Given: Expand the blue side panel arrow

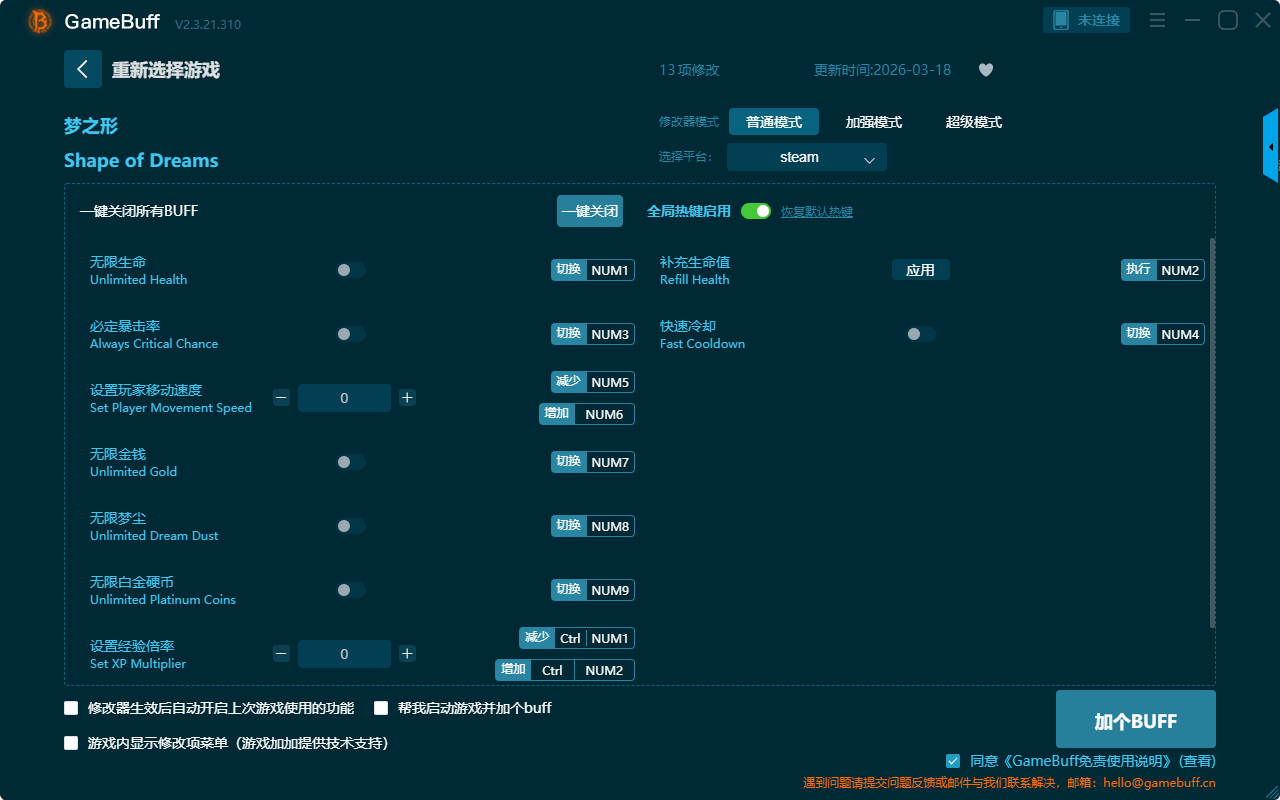Looking at the screenshot, I should 1270,147.
